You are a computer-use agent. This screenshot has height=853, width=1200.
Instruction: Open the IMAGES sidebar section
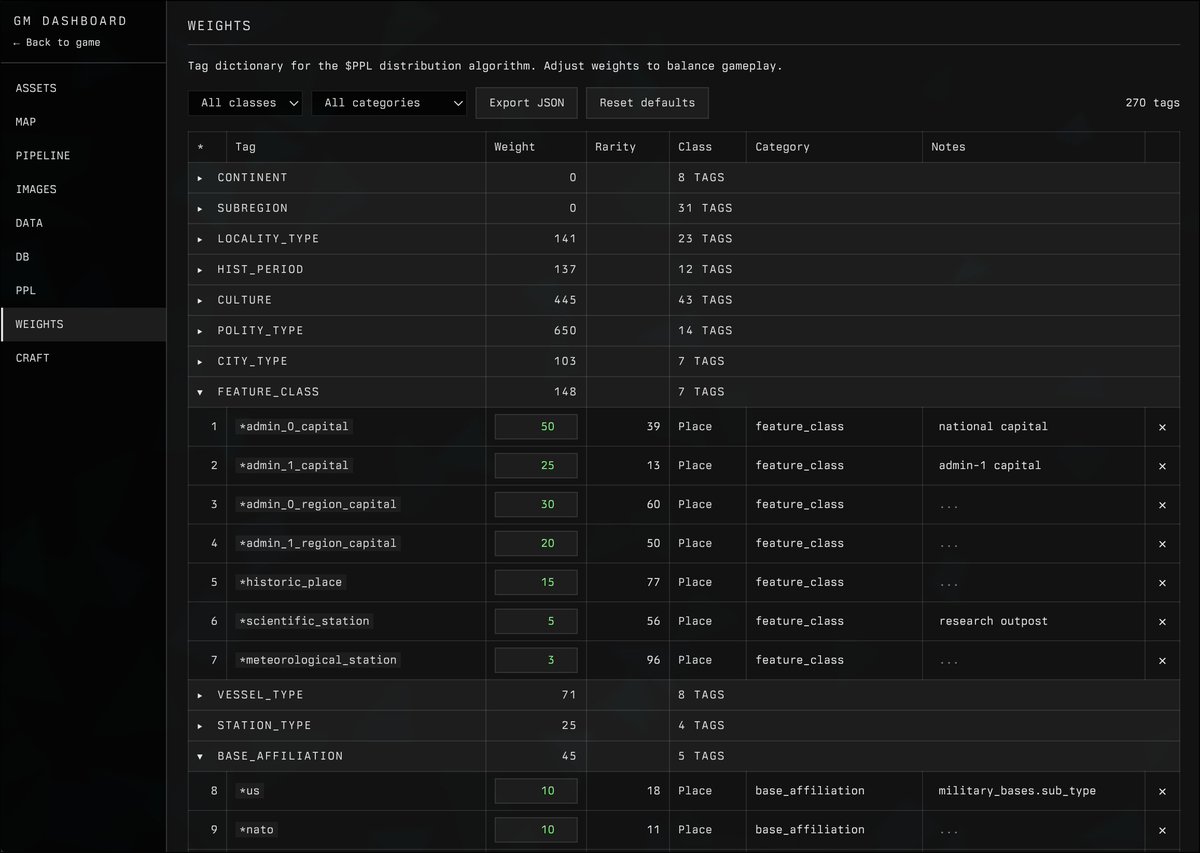(83, 189)
